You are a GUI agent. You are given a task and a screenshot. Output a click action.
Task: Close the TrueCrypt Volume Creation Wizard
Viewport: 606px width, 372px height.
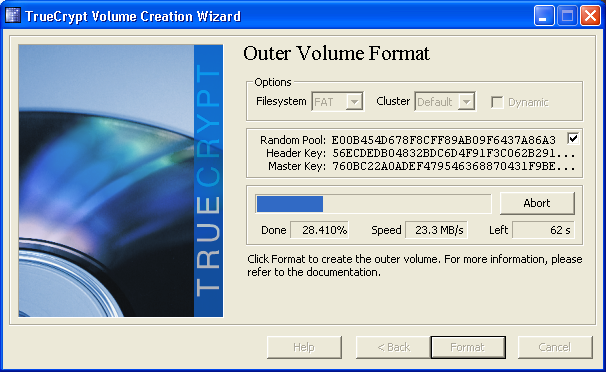[591, 16]
